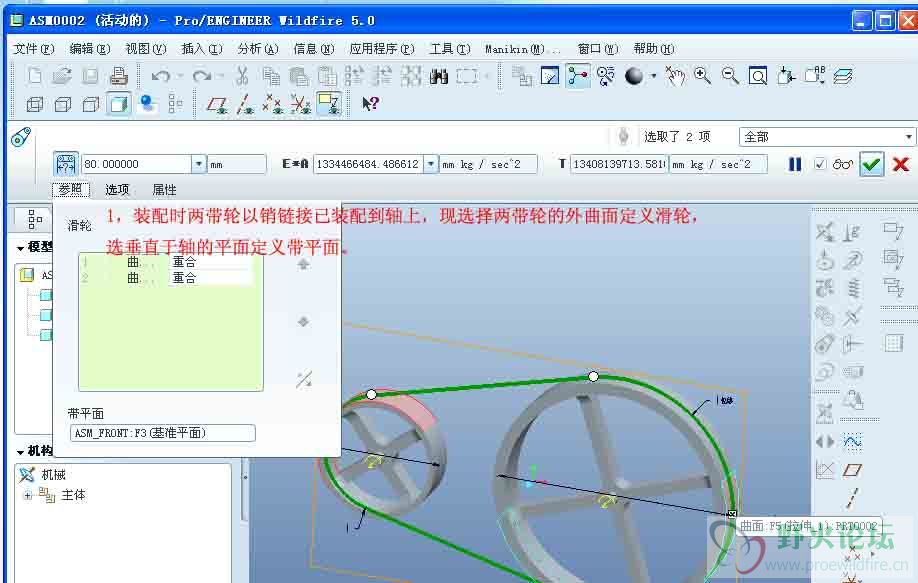918x583 pixels.
Task: Switch to the 属性 tab
Action: (x=164, y=190)
